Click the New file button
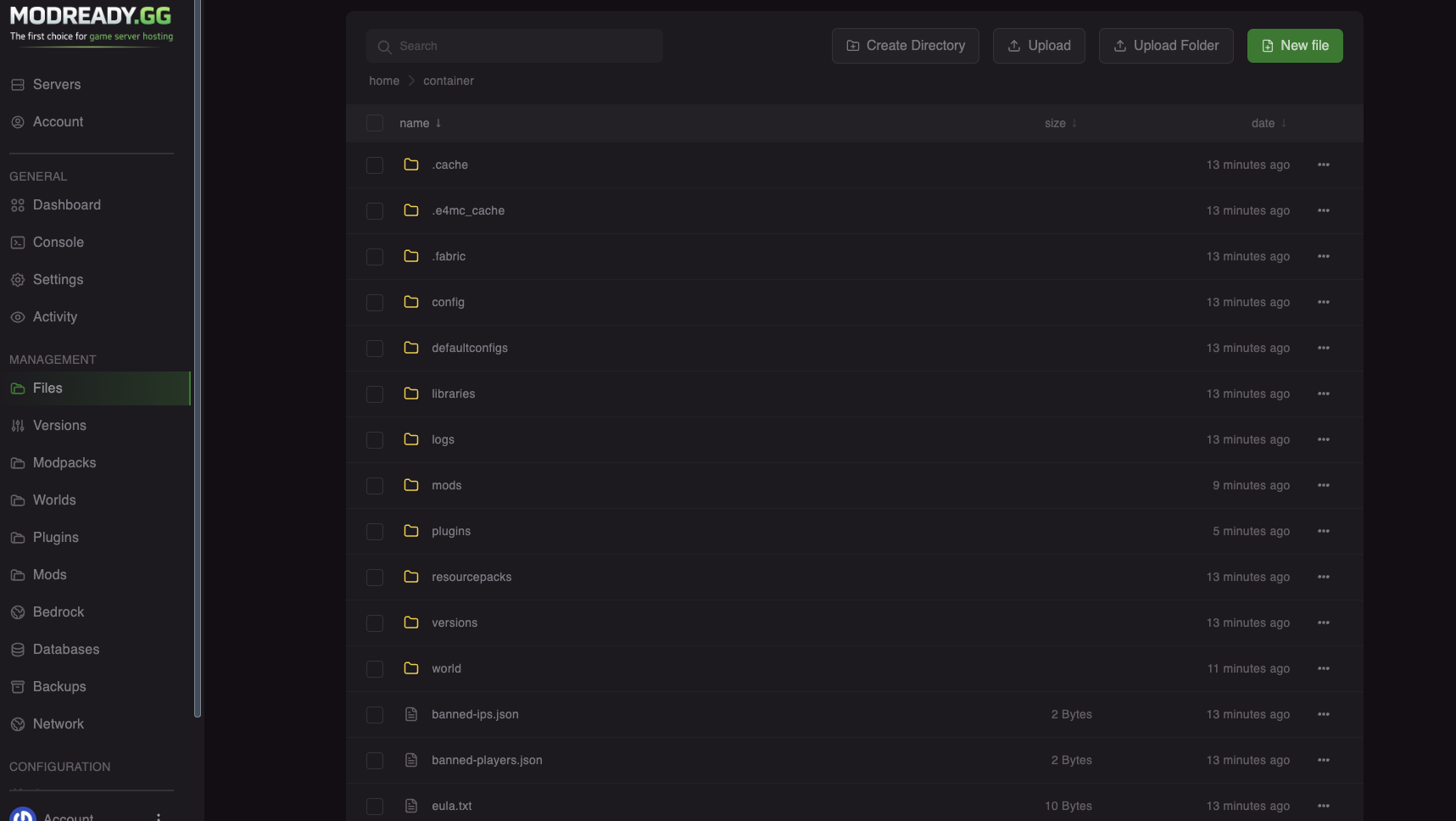Screen dimensions: 1456x821 point(1295,45)
